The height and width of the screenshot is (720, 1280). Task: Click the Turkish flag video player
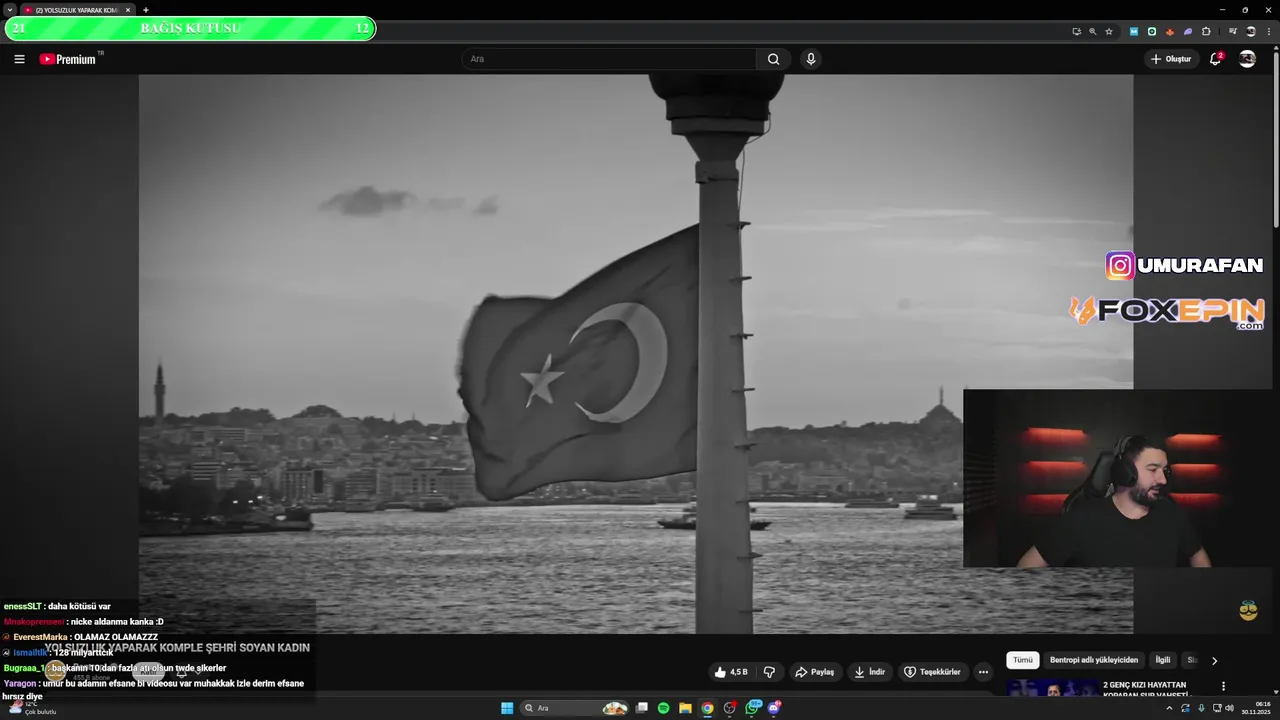click(x=636, y=354)
